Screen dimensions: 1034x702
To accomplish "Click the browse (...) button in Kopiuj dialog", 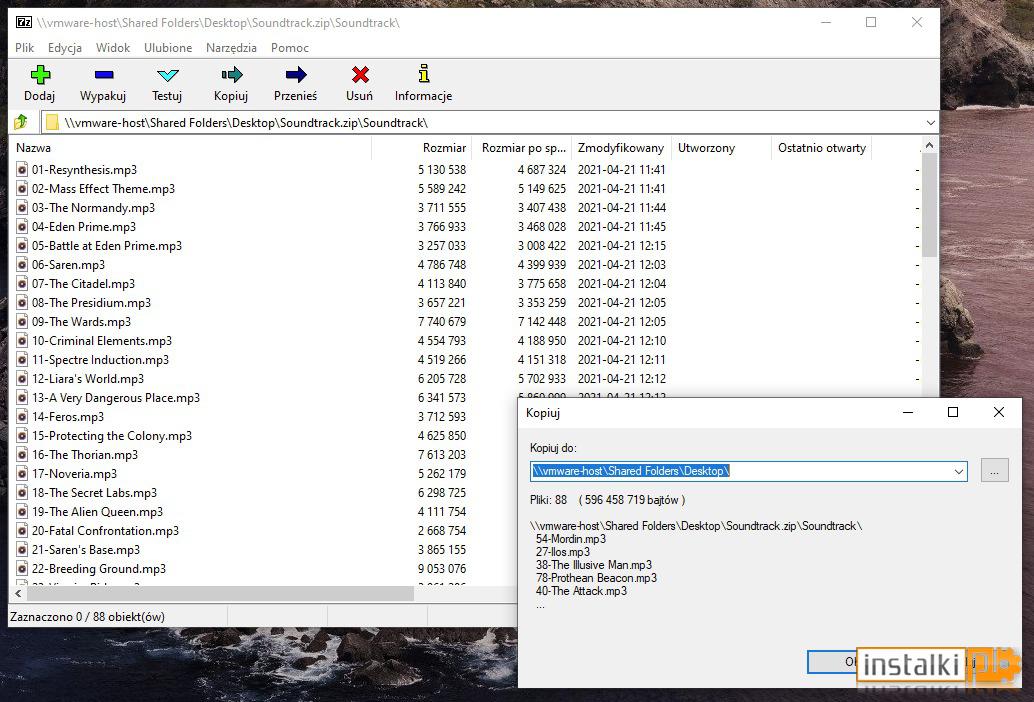I will [x=994, y=470].
